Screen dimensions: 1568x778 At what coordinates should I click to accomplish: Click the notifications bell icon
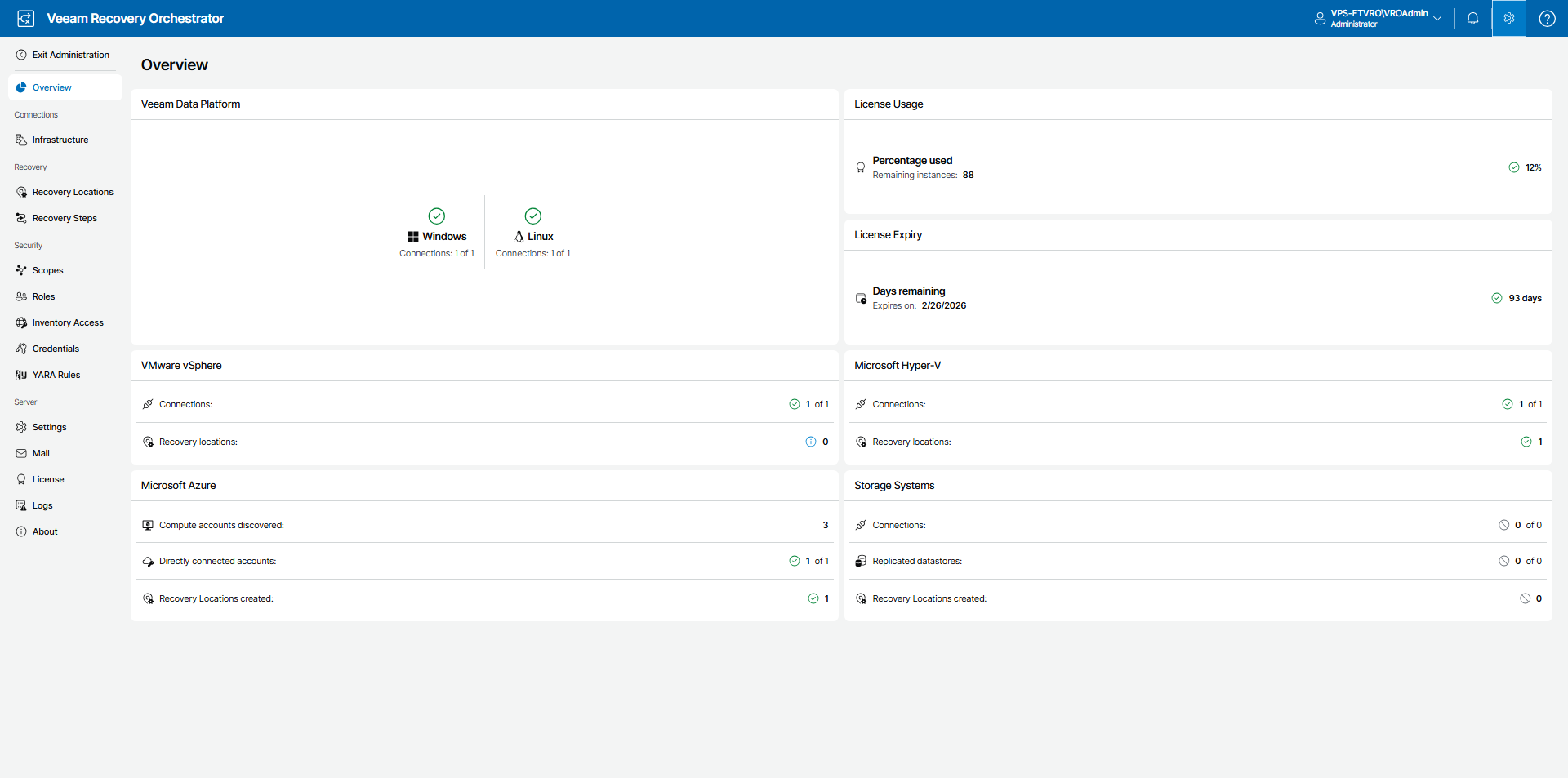(1472, 18)
